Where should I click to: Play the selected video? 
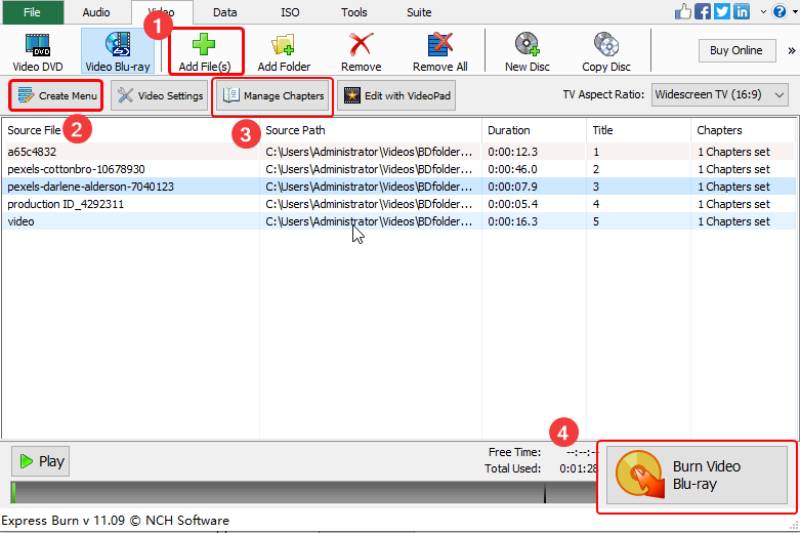coord(41,462)
